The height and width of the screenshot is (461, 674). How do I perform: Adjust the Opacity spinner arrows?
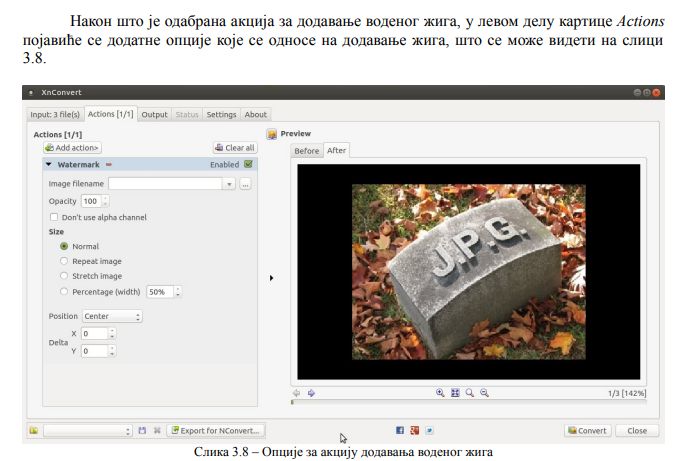[105, 201]
